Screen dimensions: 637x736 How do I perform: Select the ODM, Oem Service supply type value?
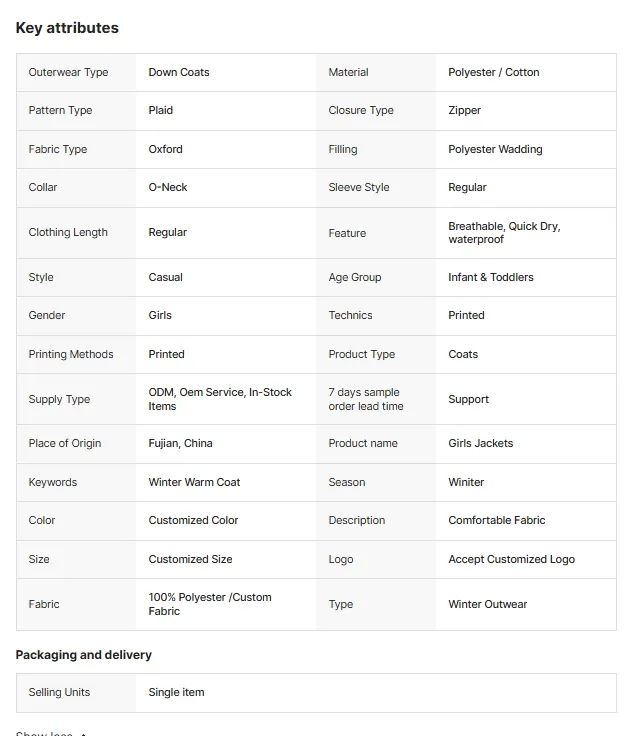(220, 399)
